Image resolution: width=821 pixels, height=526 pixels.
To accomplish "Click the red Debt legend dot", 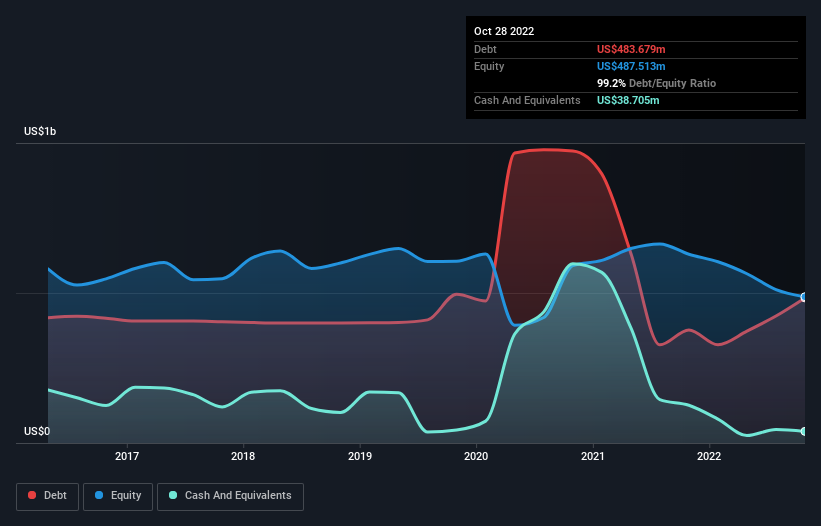I will (x=32, y=495).
